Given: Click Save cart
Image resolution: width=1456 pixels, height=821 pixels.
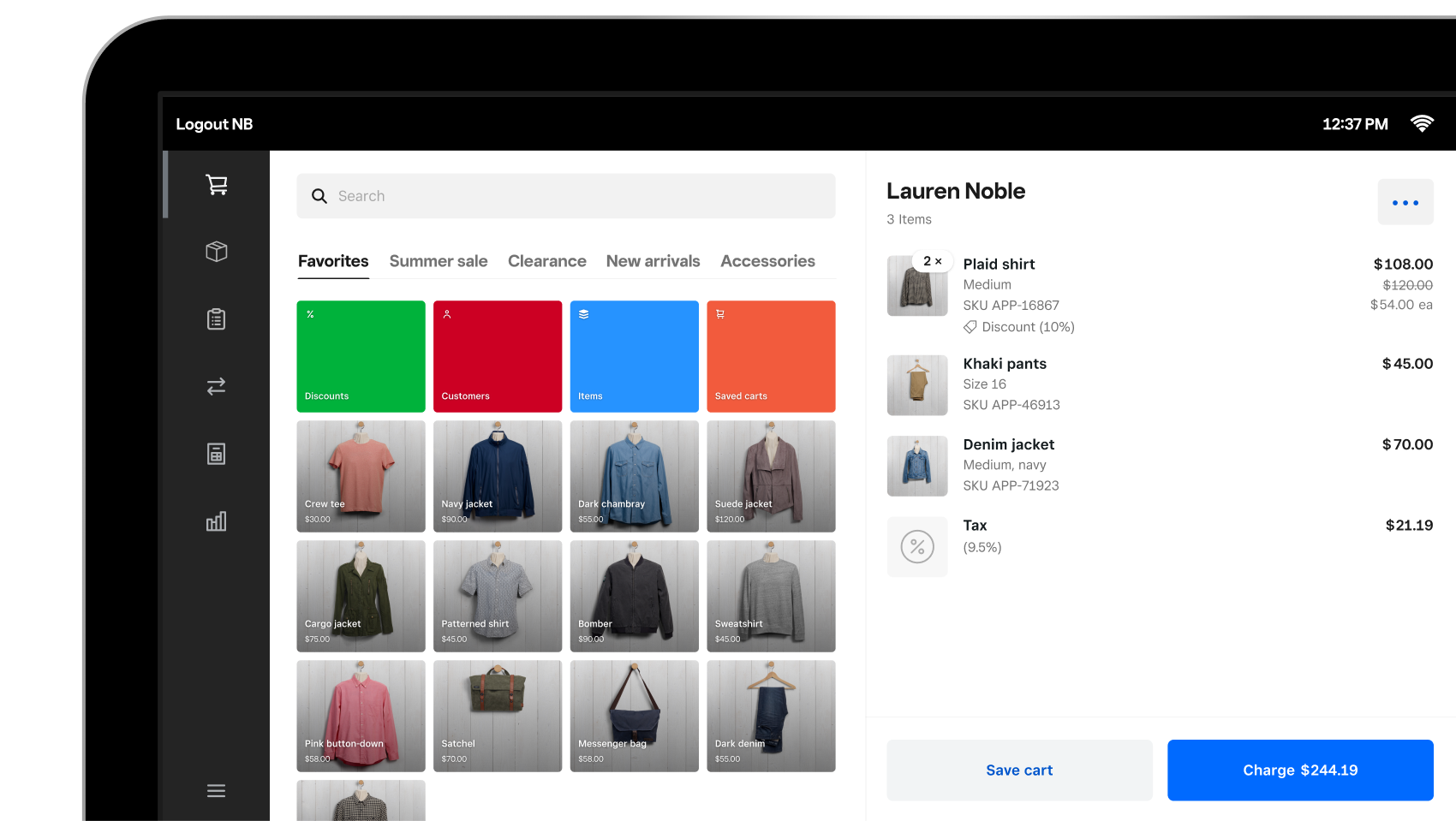Looking at the screenshot, I should click(1018, 770).
